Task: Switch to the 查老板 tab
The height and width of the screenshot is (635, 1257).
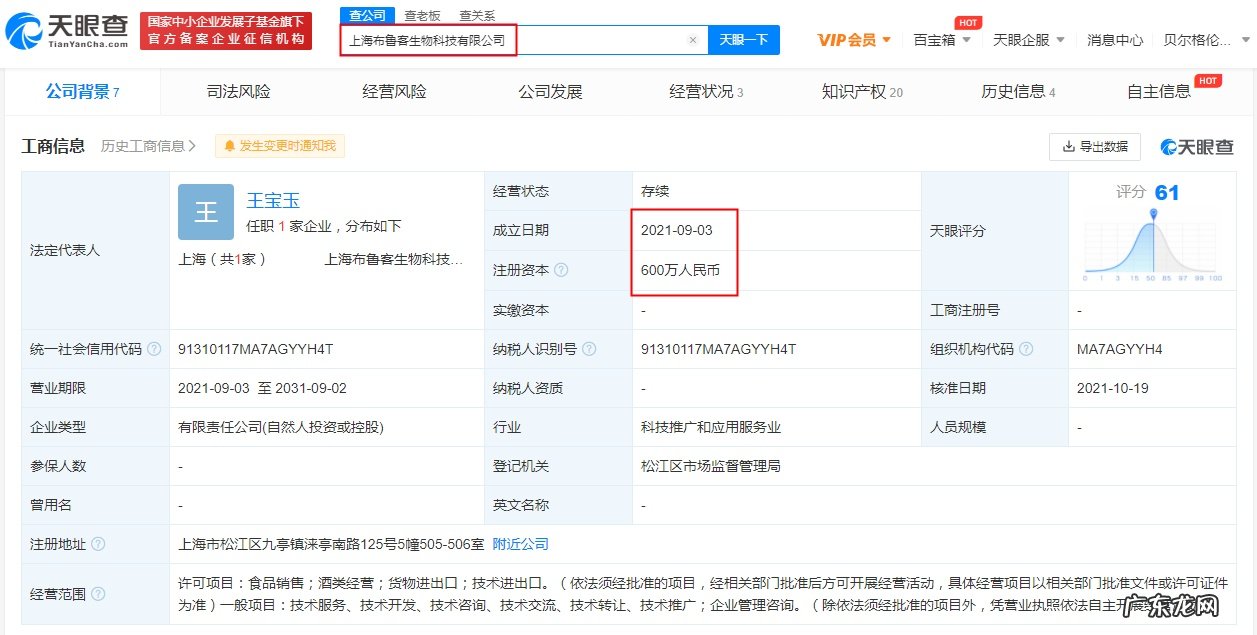Action: tap(420, 15)
